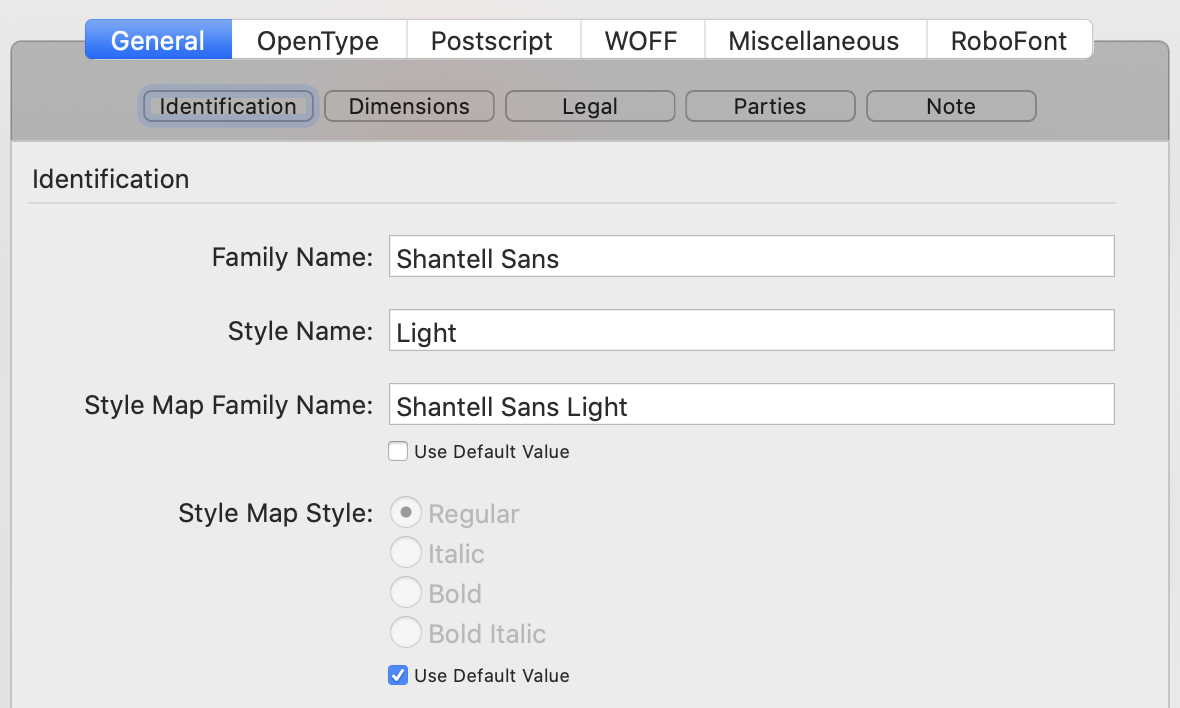Screen dimensions: 1180x708
Task: Select the Bold style map radio button
Action: coord(406,592)
